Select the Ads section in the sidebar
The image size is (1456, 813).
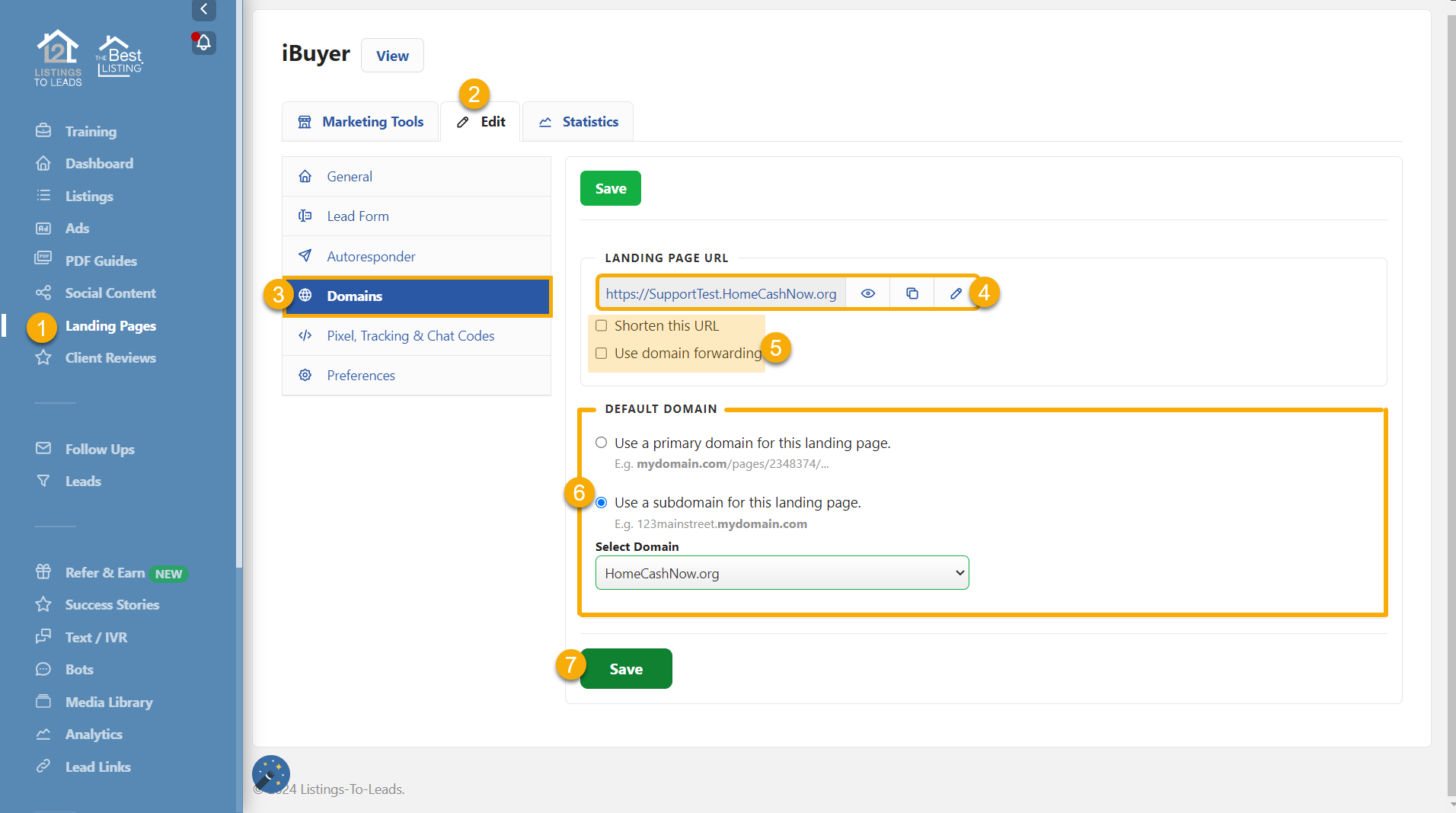pos(77,228)
